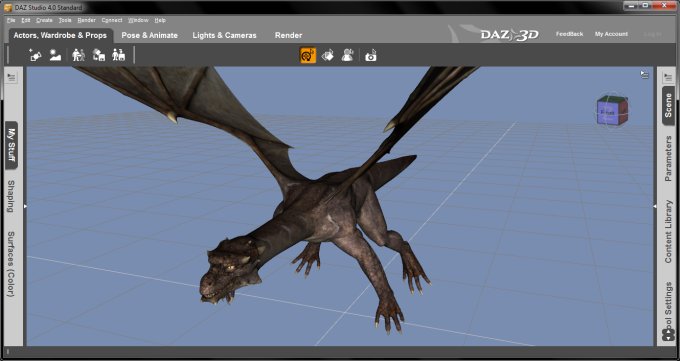680x361 pixels.
Task: Click the environment landscape icon with sun
Action: (x=55, y=55)
